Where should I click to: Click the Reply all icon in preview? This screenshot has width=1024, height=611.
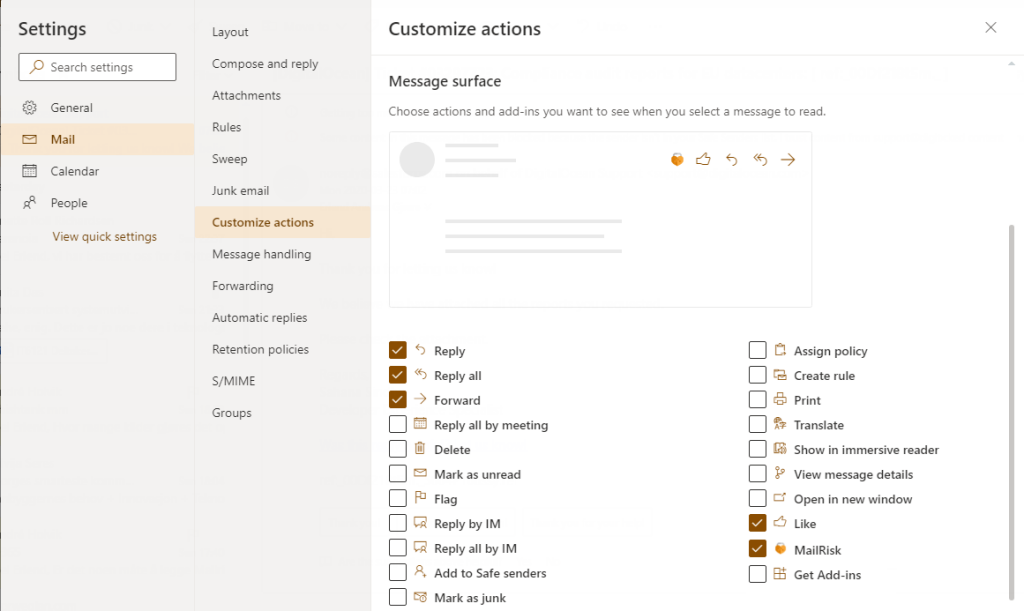760,160
